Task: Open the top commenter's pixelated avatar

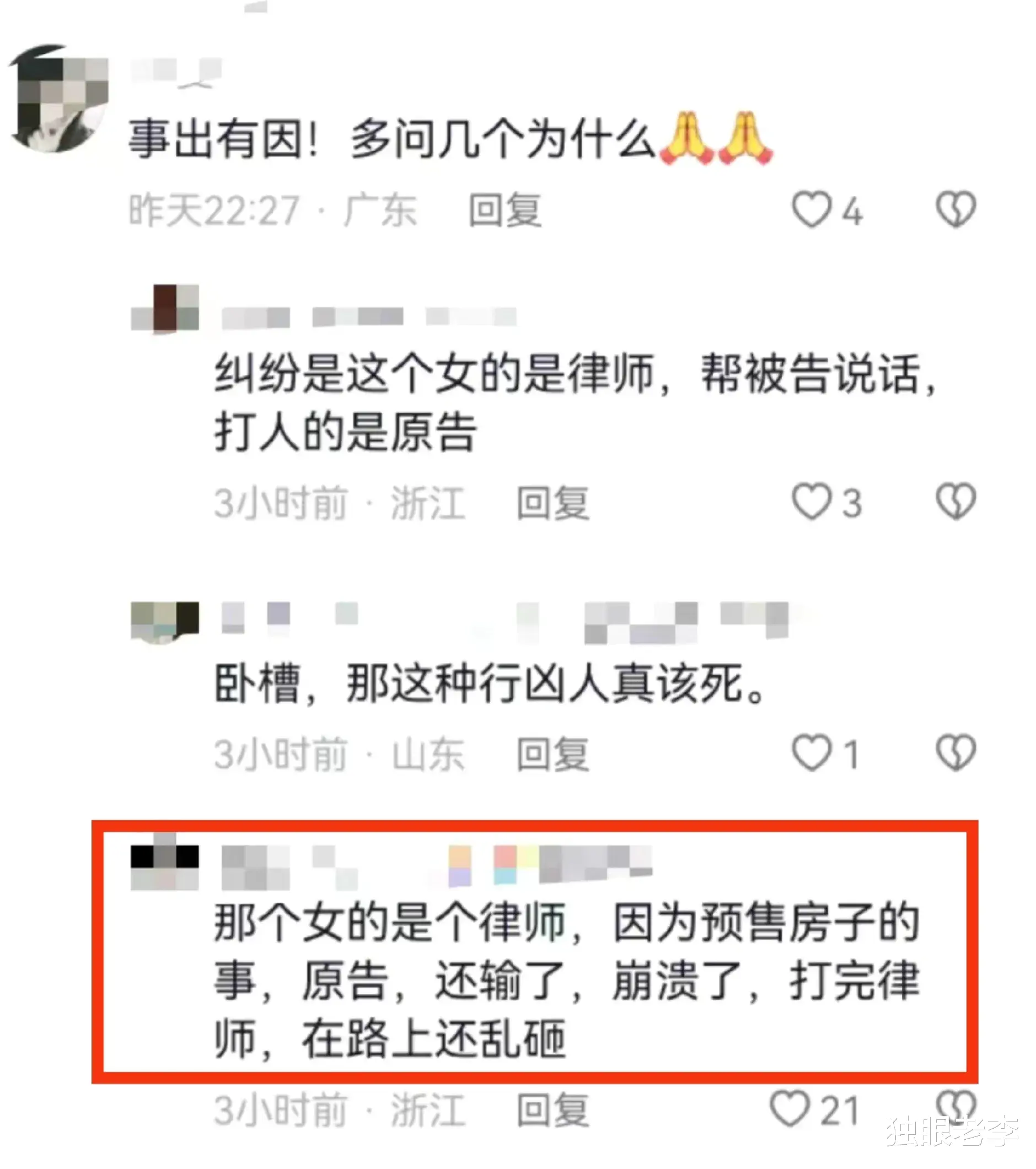Action: pos(60,98)
